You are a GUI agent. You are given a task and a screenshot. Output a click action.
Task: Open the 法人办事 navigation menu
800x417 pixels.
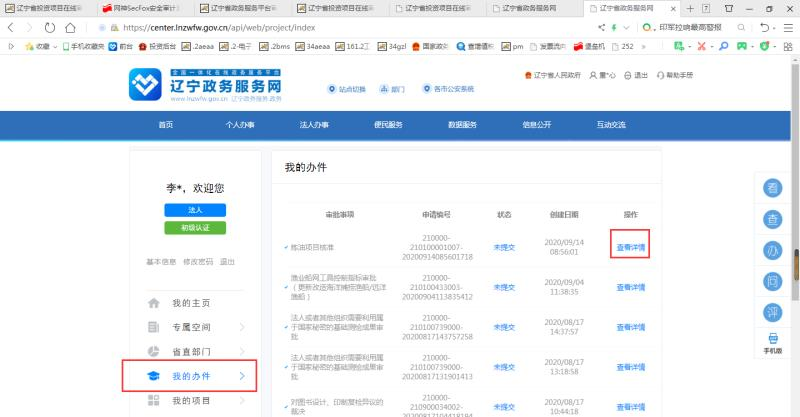314,124
